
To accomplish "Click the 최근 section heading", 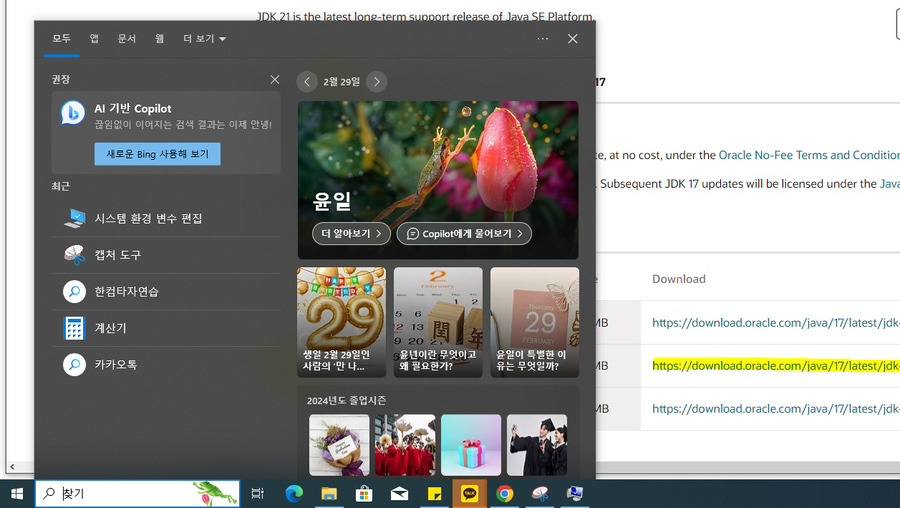I will [60, 186].
